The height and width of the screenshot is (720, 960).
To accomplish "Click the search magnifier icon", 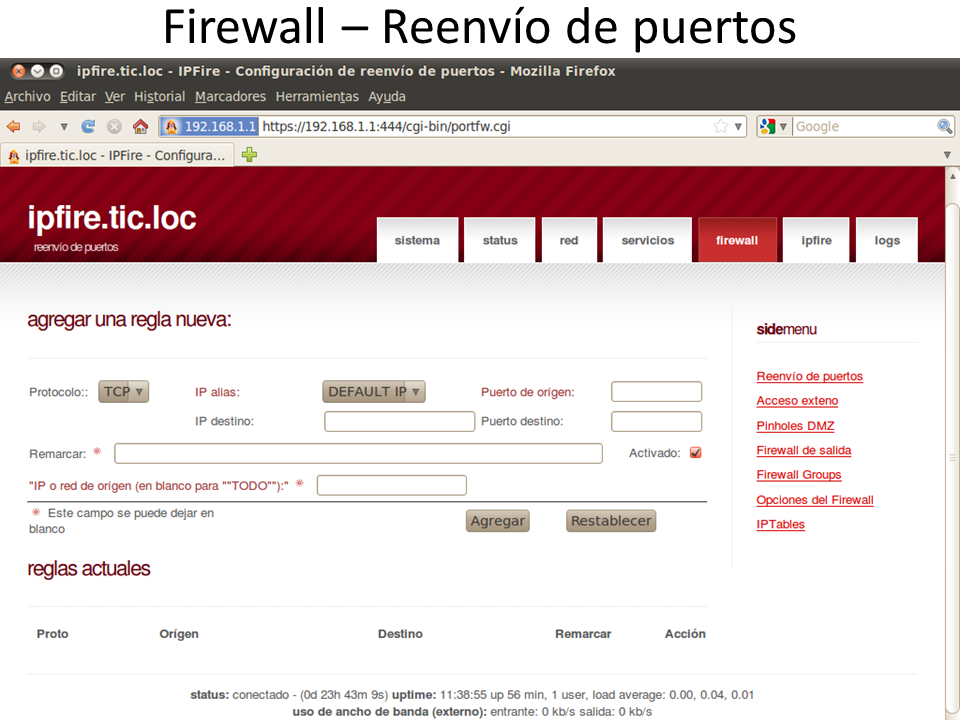I will tap(944, 127).
